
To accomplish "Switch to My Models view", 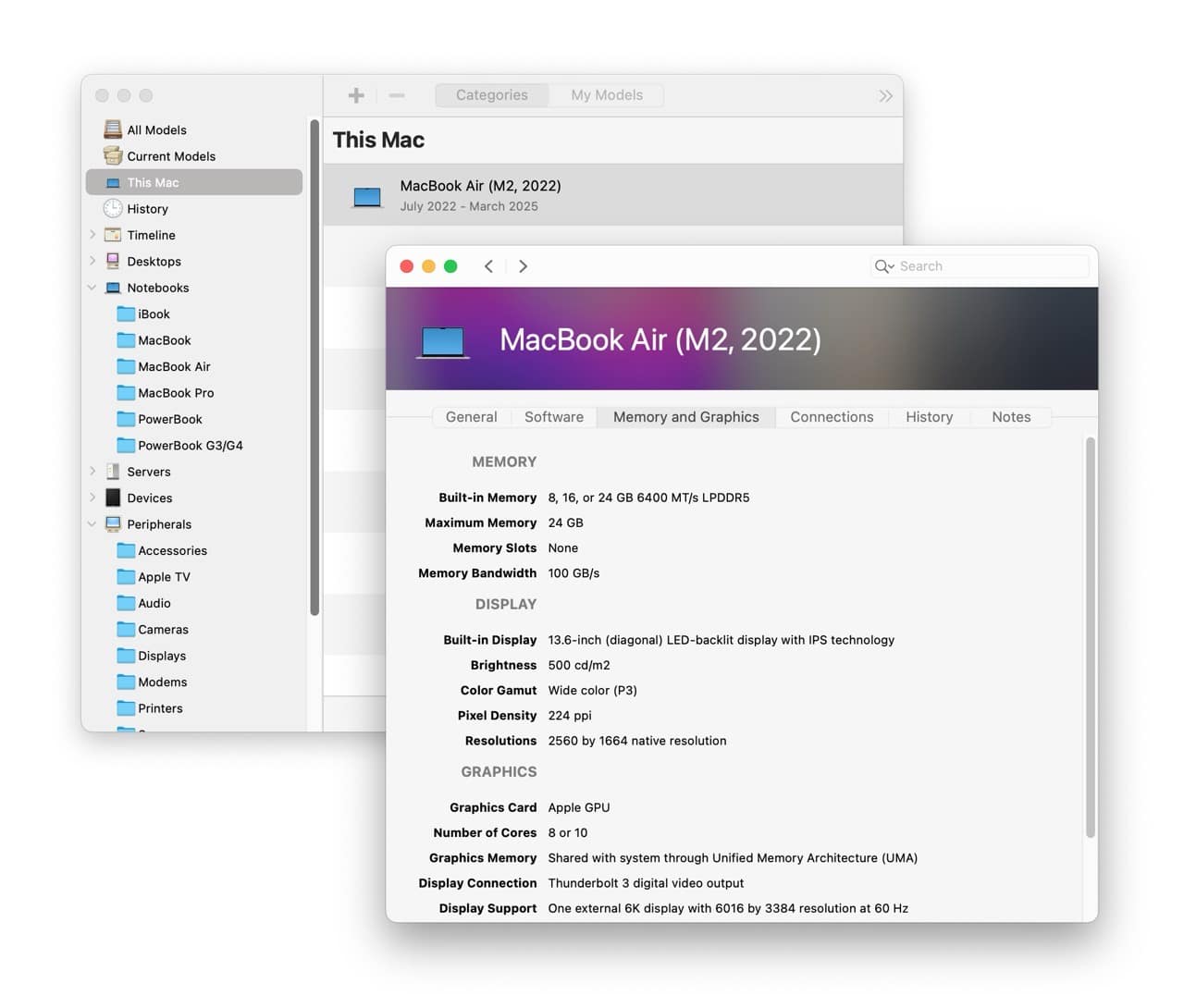I will [x=607, y=95].
